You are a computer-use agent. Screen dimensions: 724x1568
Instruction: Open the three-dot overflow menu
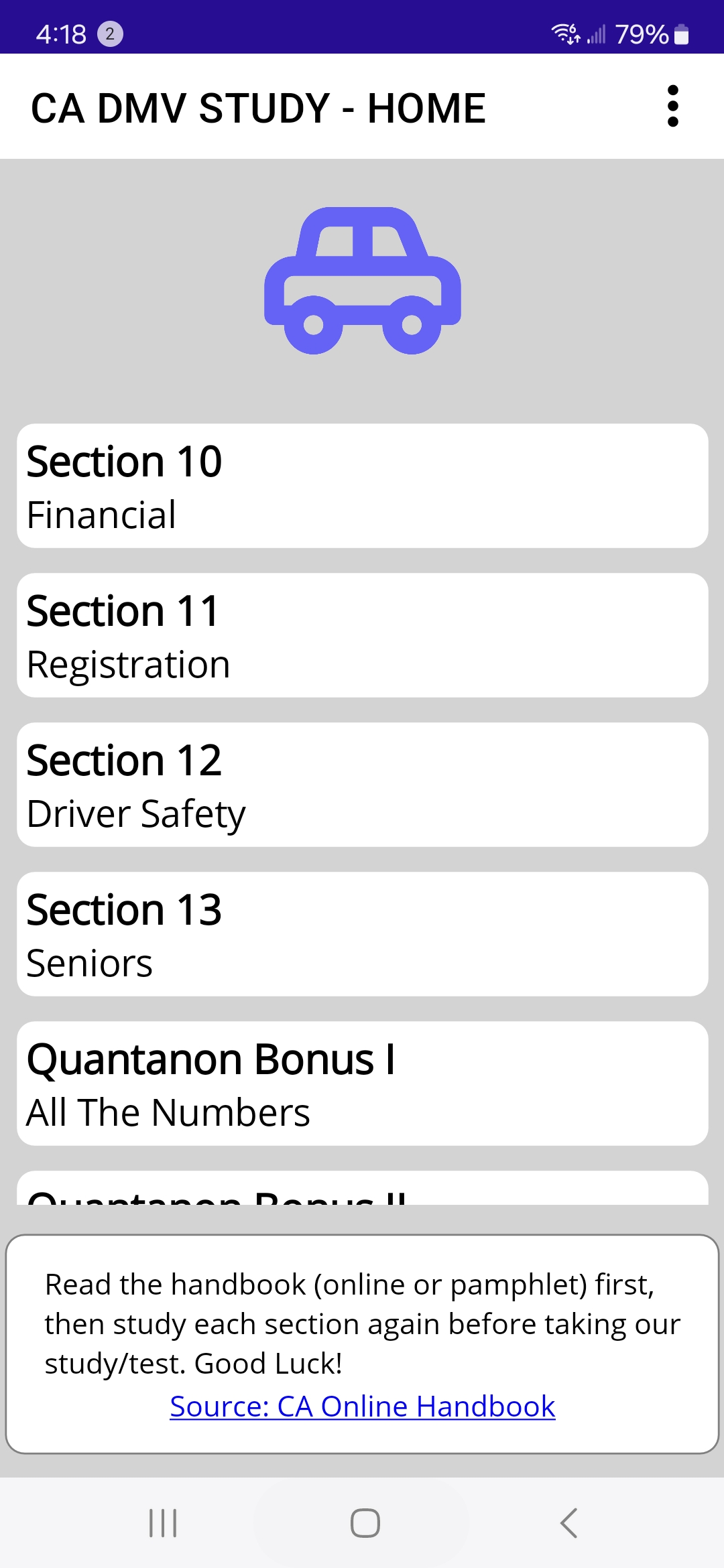(x=673, y=106)
